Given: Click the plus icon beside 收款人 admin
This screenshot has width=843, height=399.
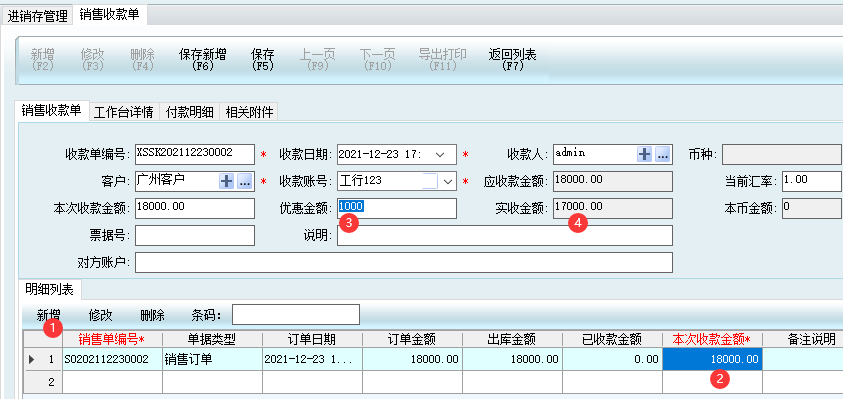Looking at the screenshot, I should 644,154.
